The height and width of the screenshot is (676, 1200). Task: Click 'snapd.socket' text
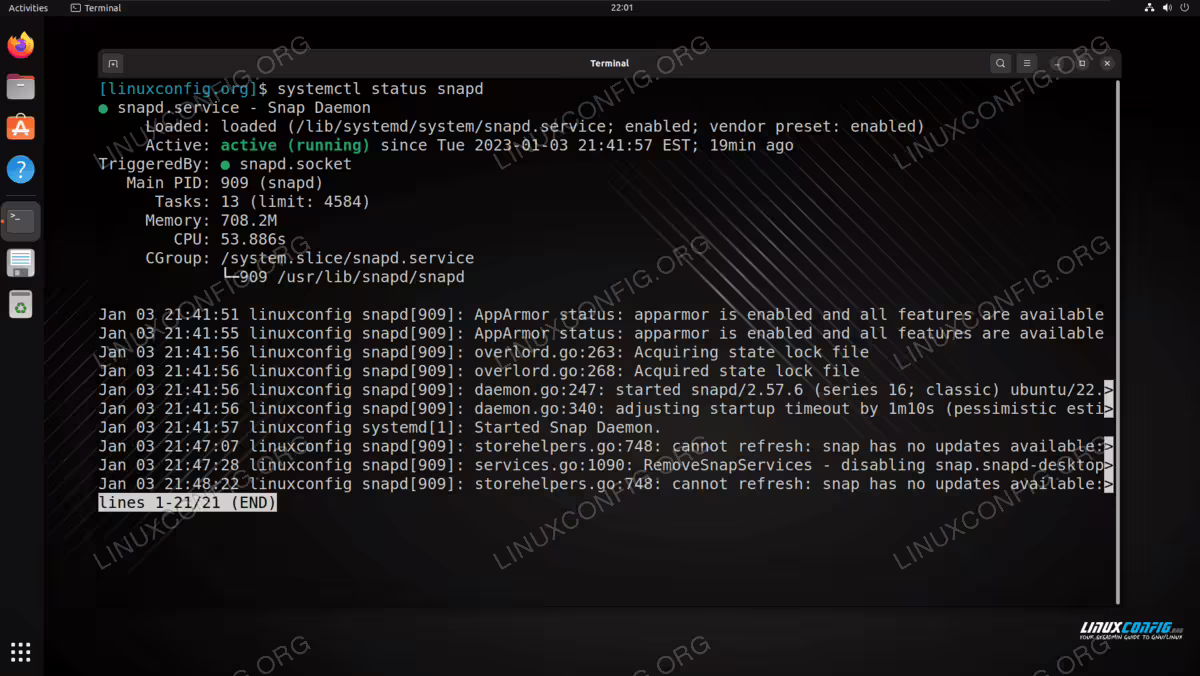point(296,164)
